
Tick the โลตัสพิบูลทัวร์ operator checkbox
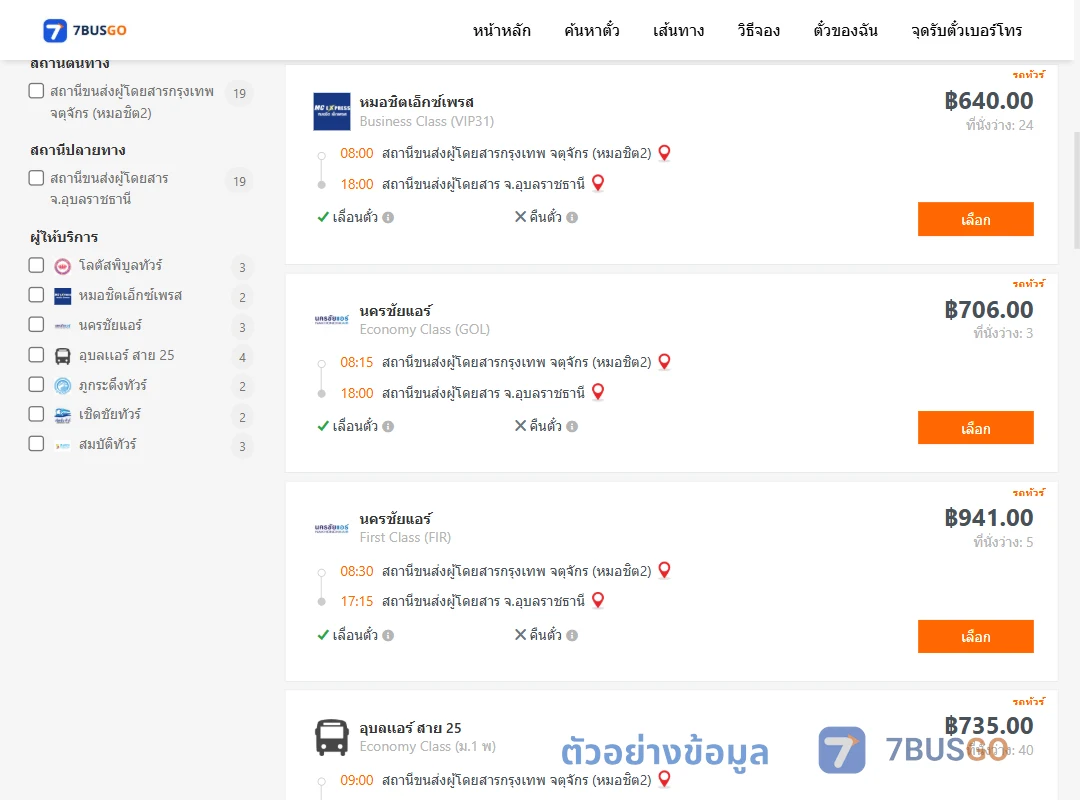pyautogui.click(x=37, y=265)
